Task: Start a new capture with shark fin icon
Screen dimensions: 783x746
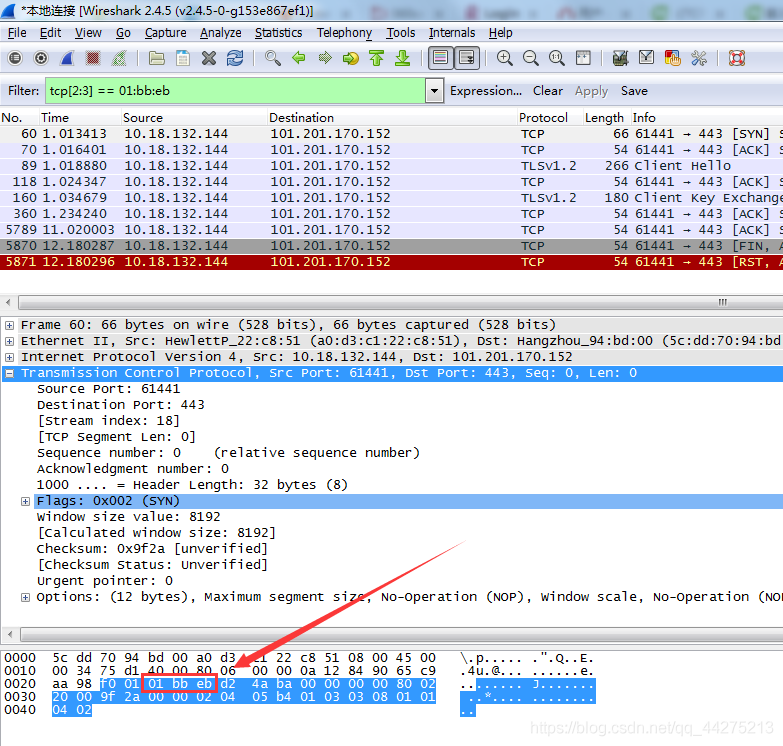Action: pos(67,58)
